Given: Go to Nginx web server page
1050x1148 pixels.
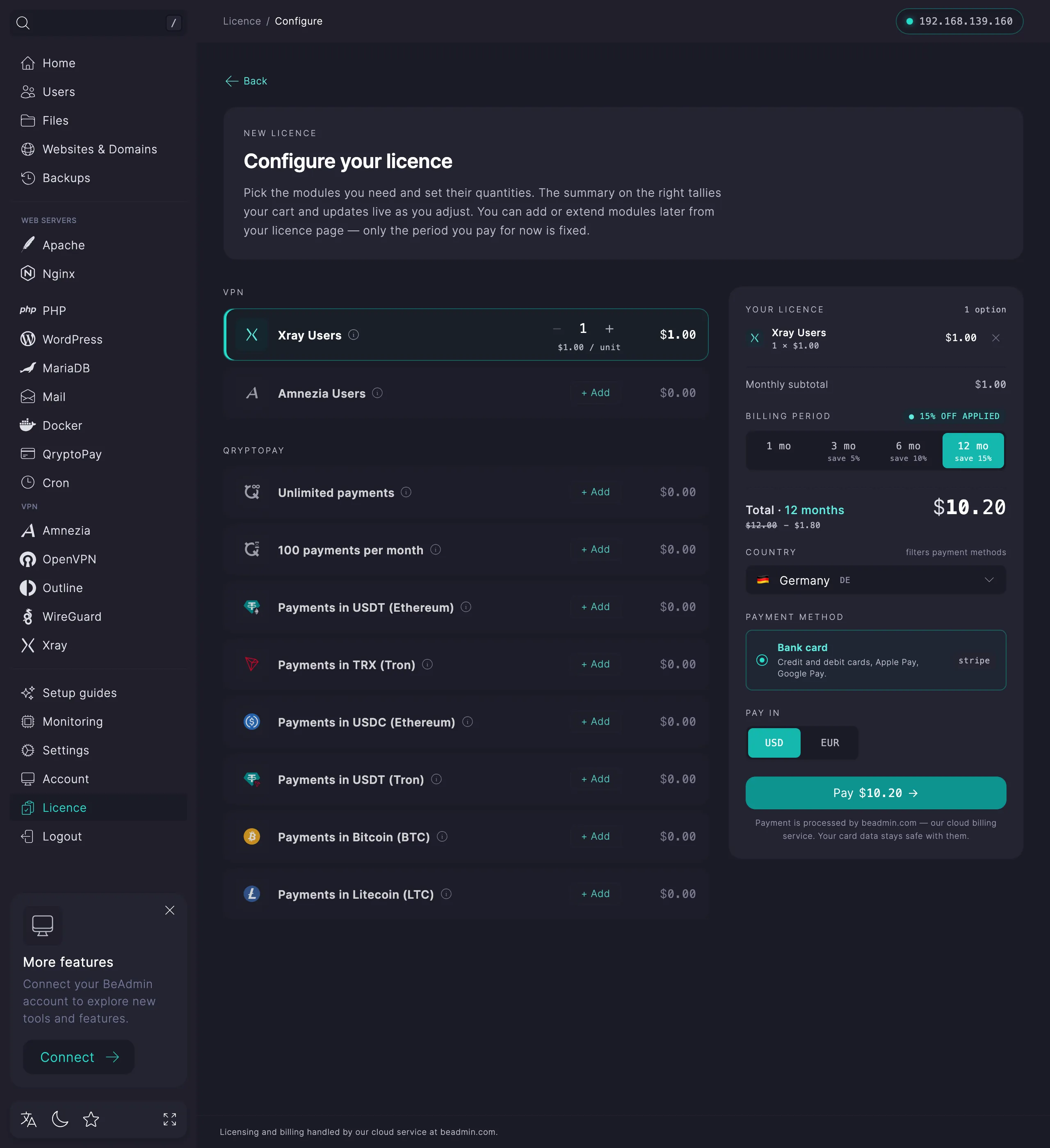Looking at the screenshot, I should click(x=98, y=274).
